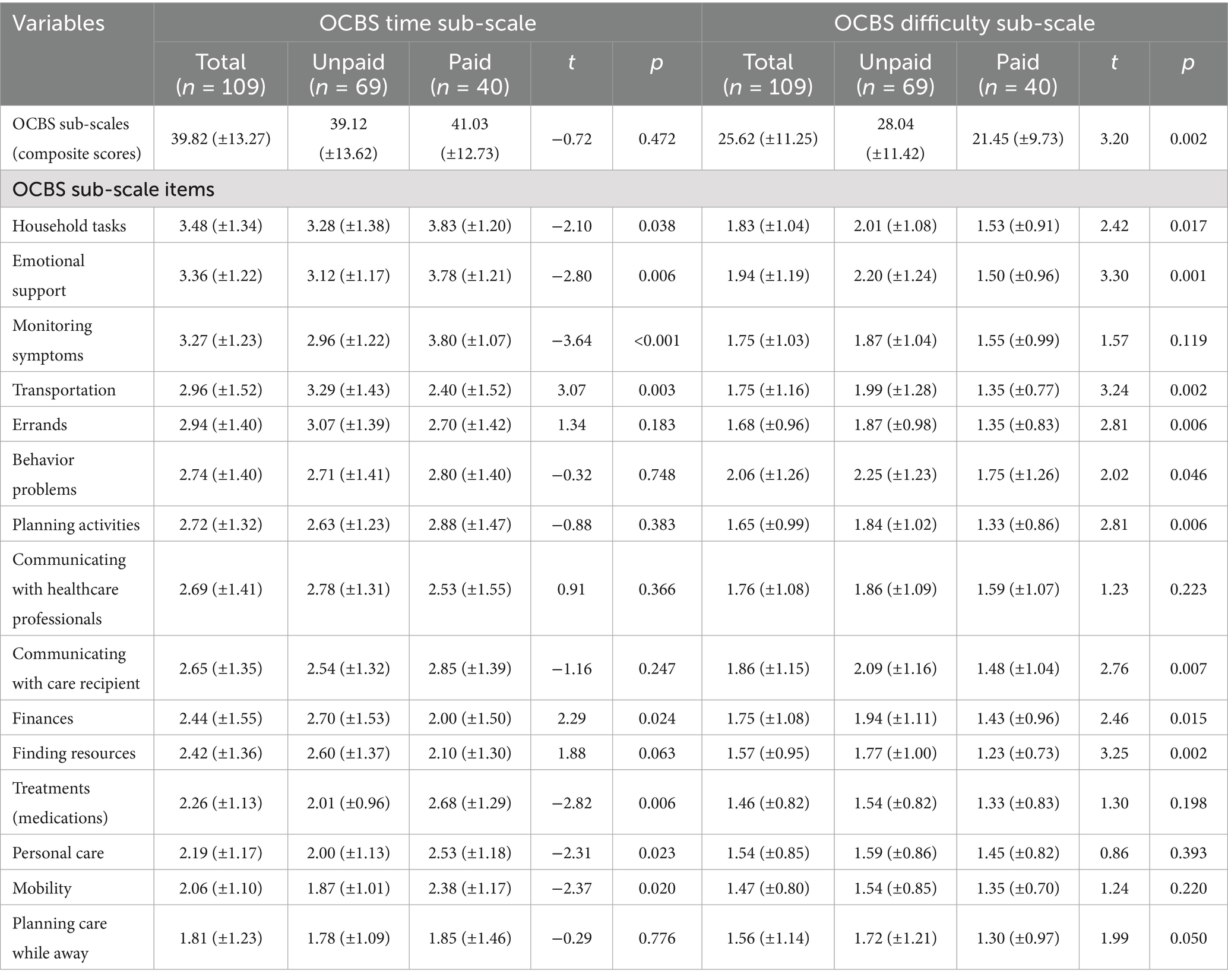1228x980 pixels.
Task: Select the "Mobility" row label
Action: tap(42, 887)
